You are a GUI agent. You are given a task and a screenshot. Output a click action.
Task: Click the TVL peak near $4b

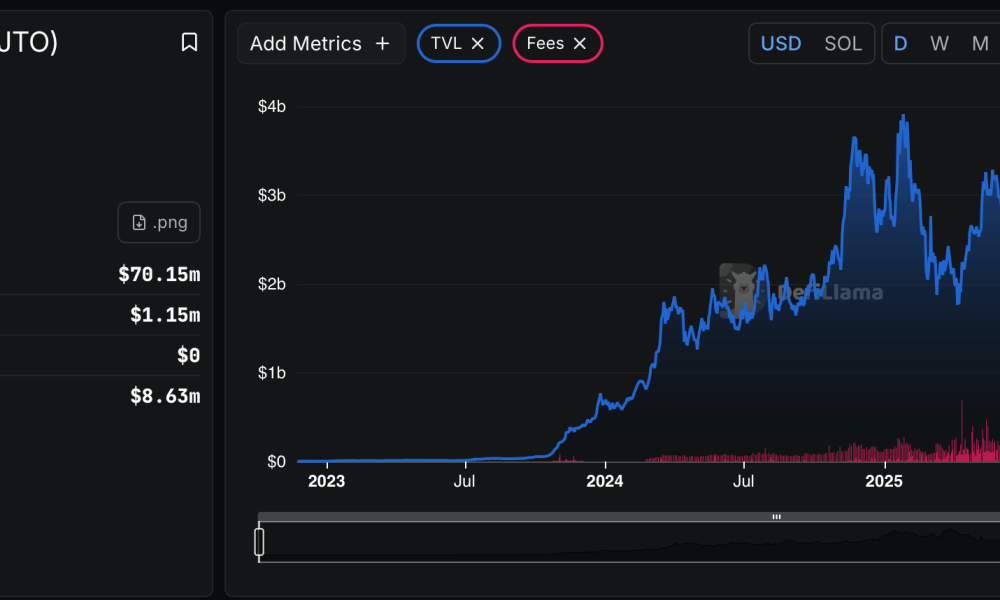click(904, 116)
